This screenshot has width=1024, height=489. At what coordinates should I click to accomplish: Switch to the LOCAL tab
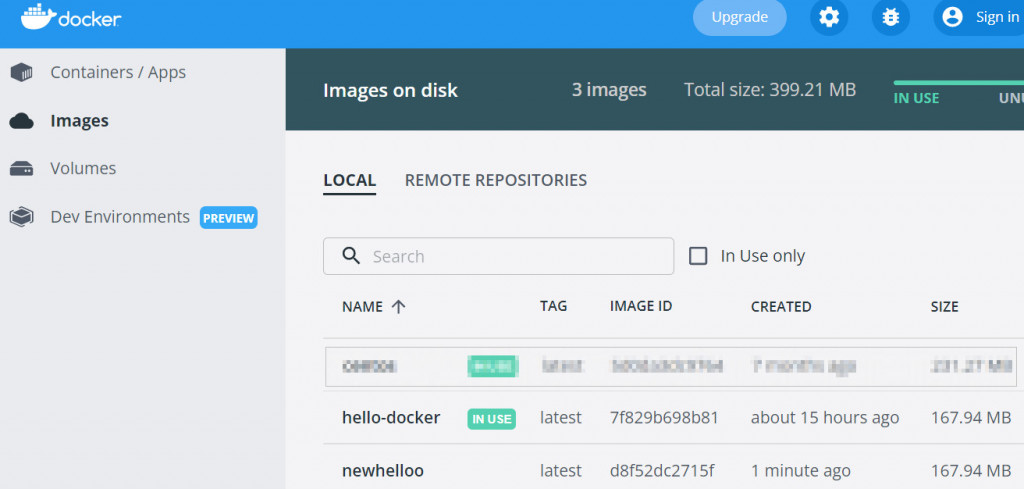click(349, 180)
